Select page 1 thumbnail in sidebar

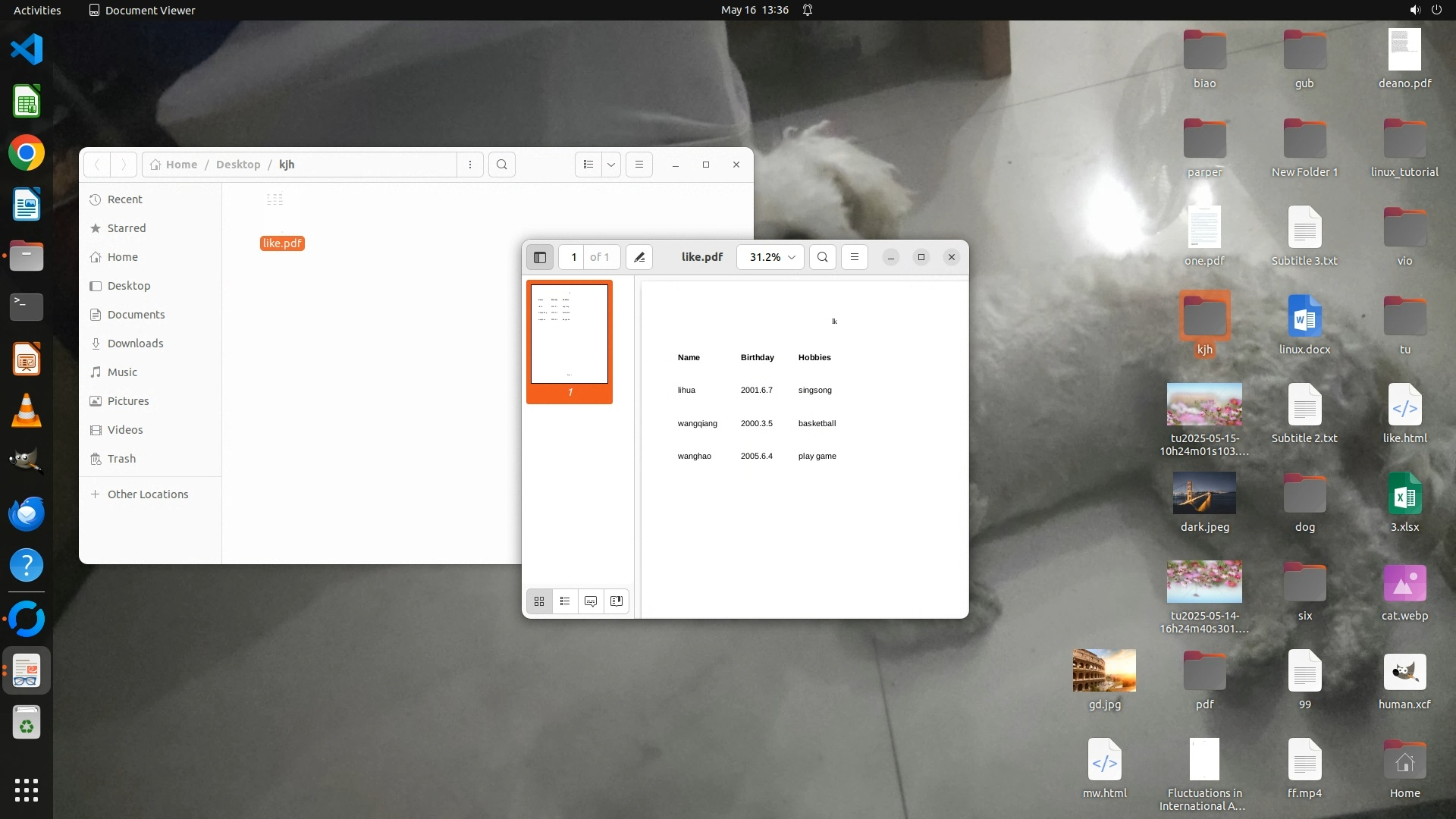[570, 334]
